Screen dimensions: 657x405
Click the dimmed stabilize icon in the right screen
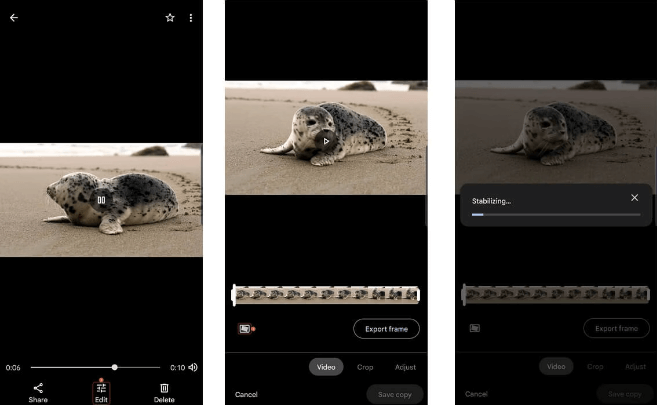475,328
